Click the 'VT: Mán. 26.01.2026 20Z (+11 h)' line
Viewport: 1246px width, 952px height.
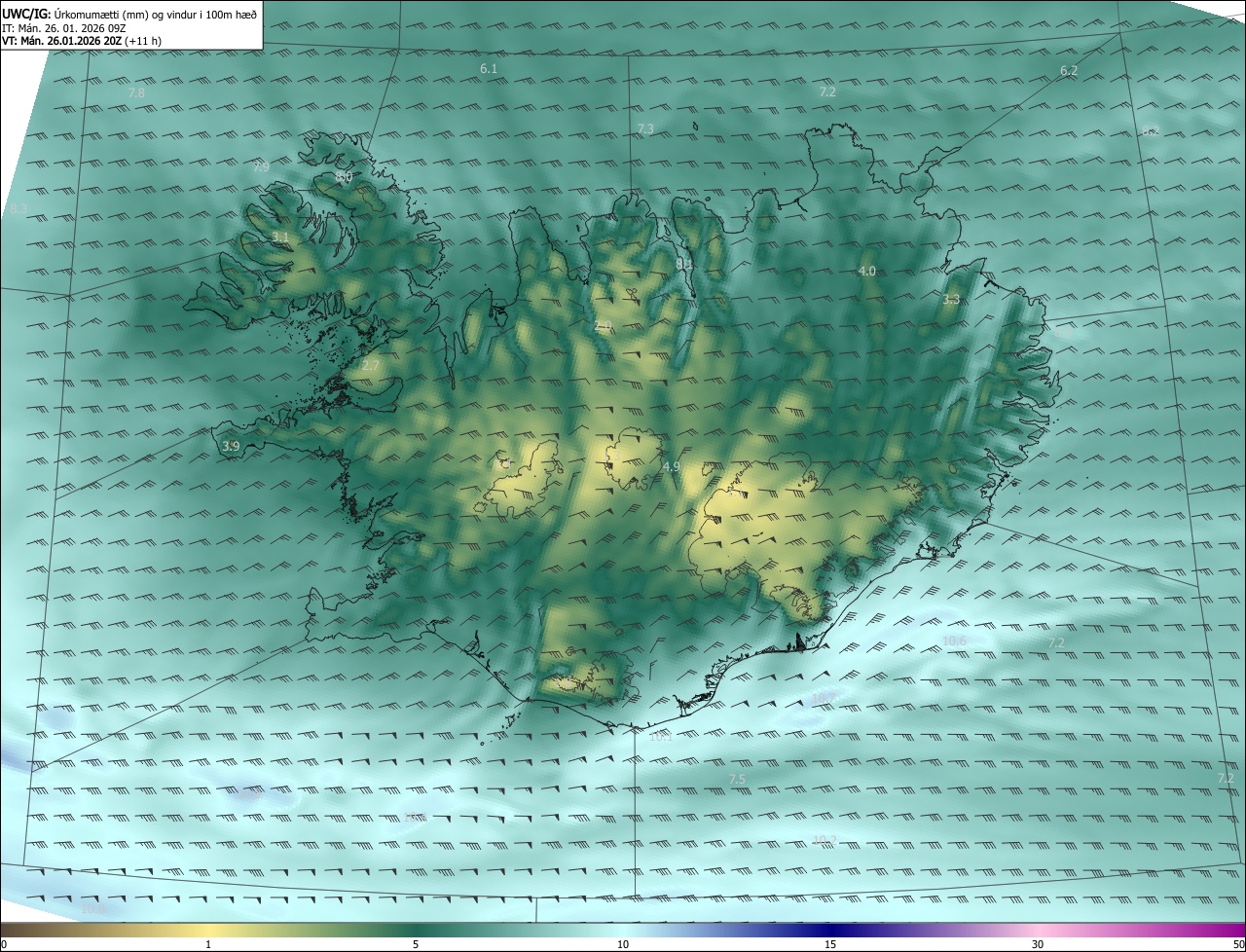pos(82,41)
